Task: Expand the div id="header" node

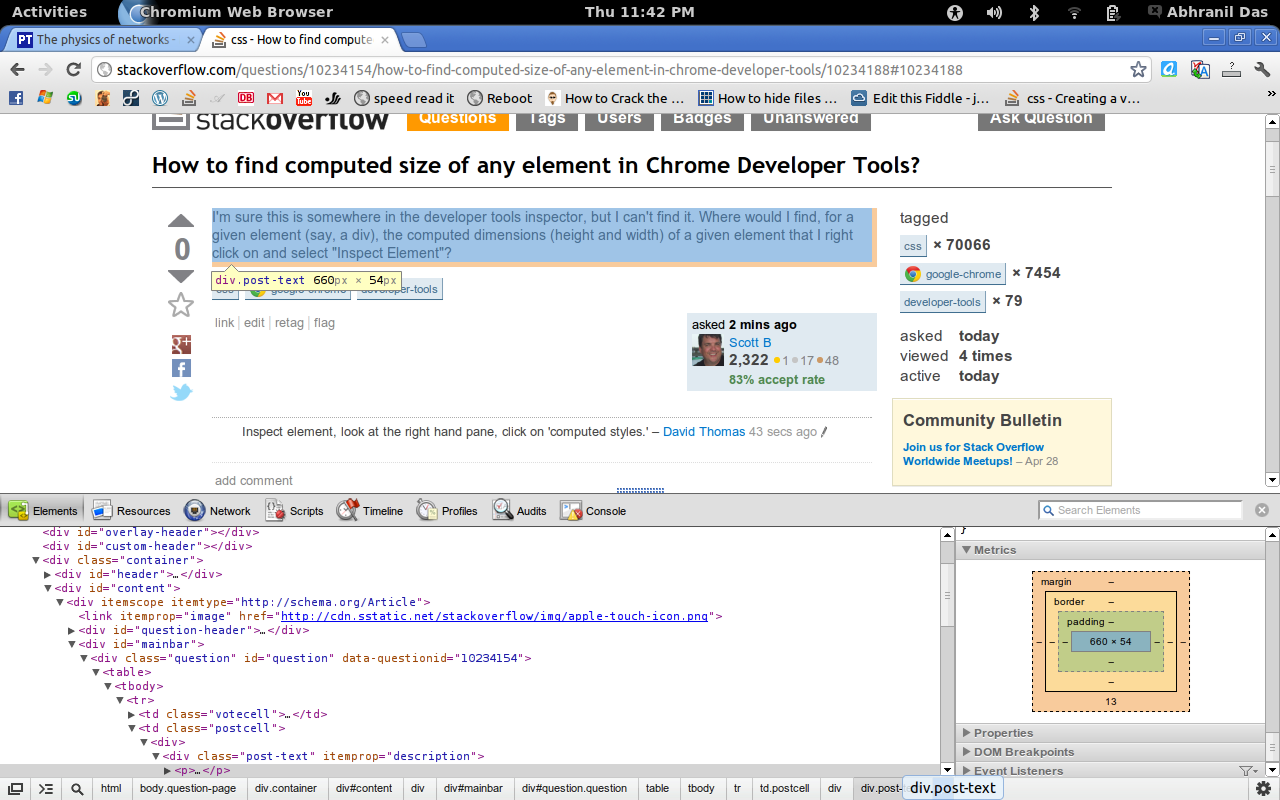Action: point(47,575)
